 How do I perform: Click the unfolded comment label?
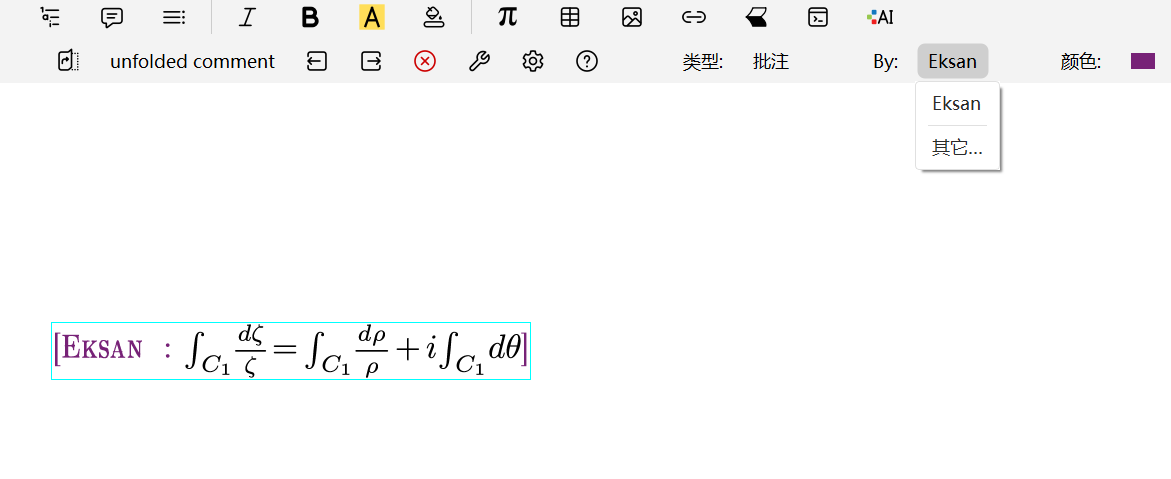192,62
